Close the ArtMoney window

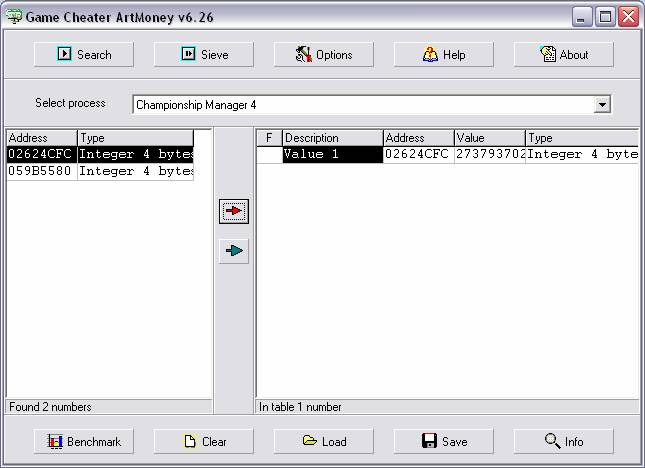629,17
